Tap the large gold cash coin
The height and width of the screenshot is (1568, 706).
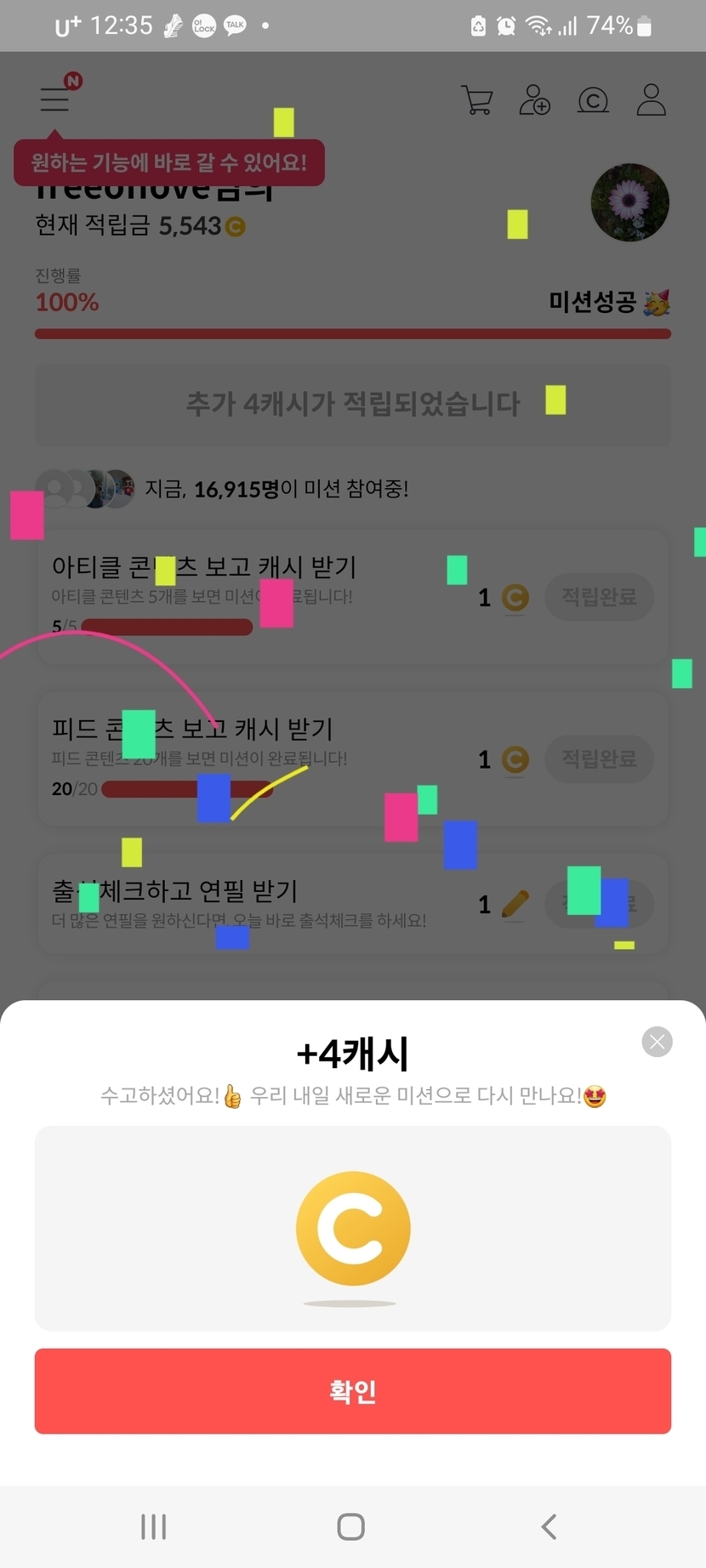click(353, 1228)
